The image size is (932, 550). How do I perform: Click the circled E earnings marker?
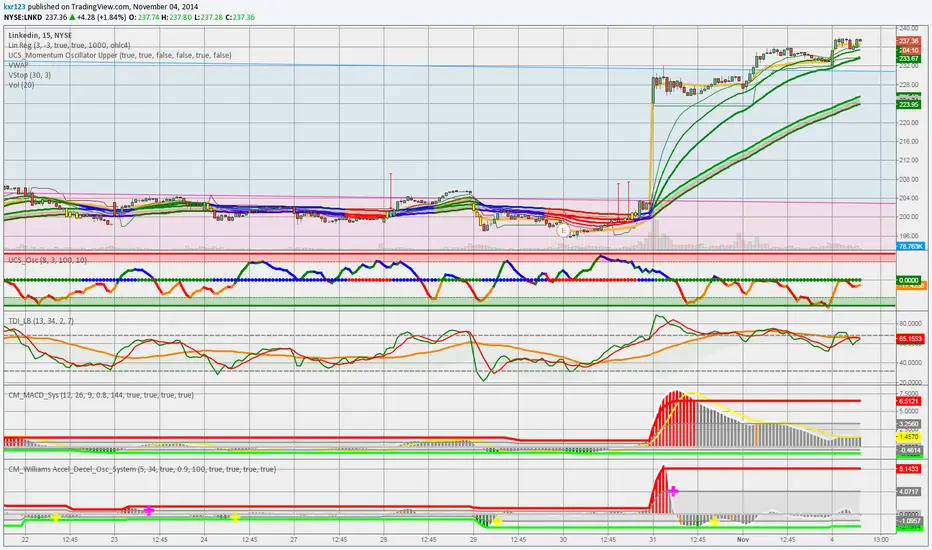(x=563, y=230)
